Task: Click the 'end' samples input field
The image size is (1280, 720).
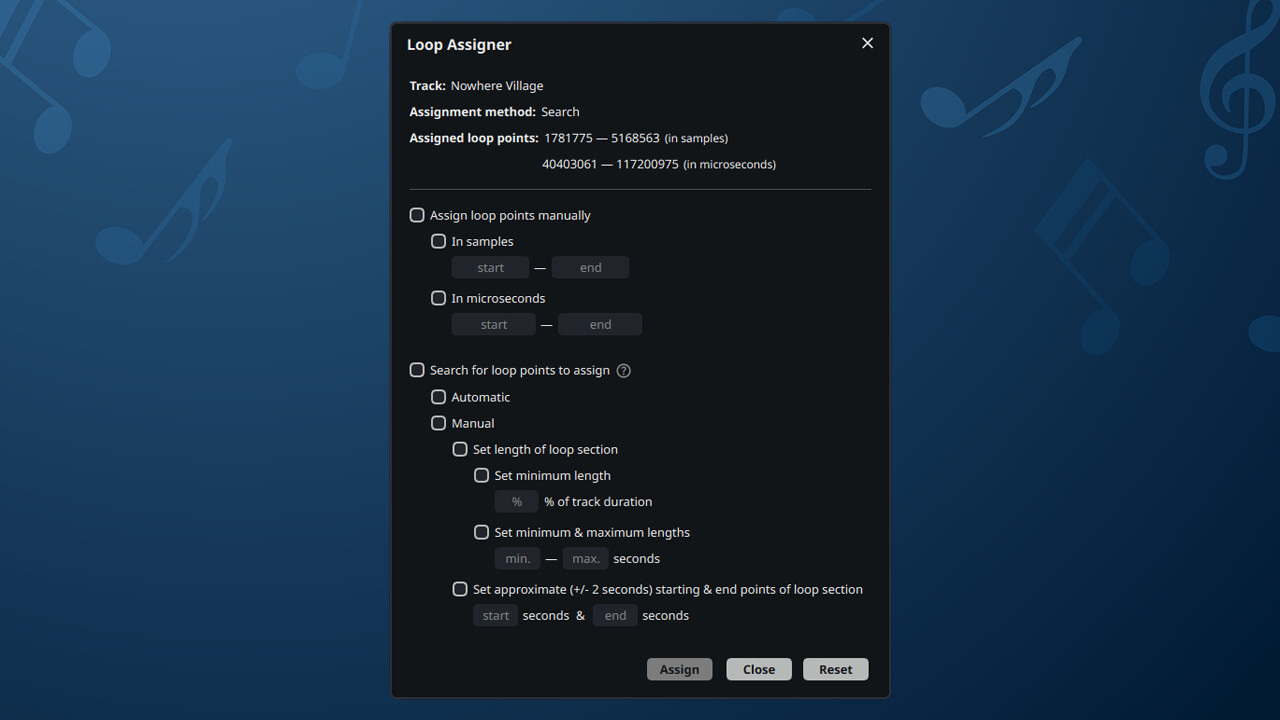Action: click(x=590, y=267)
